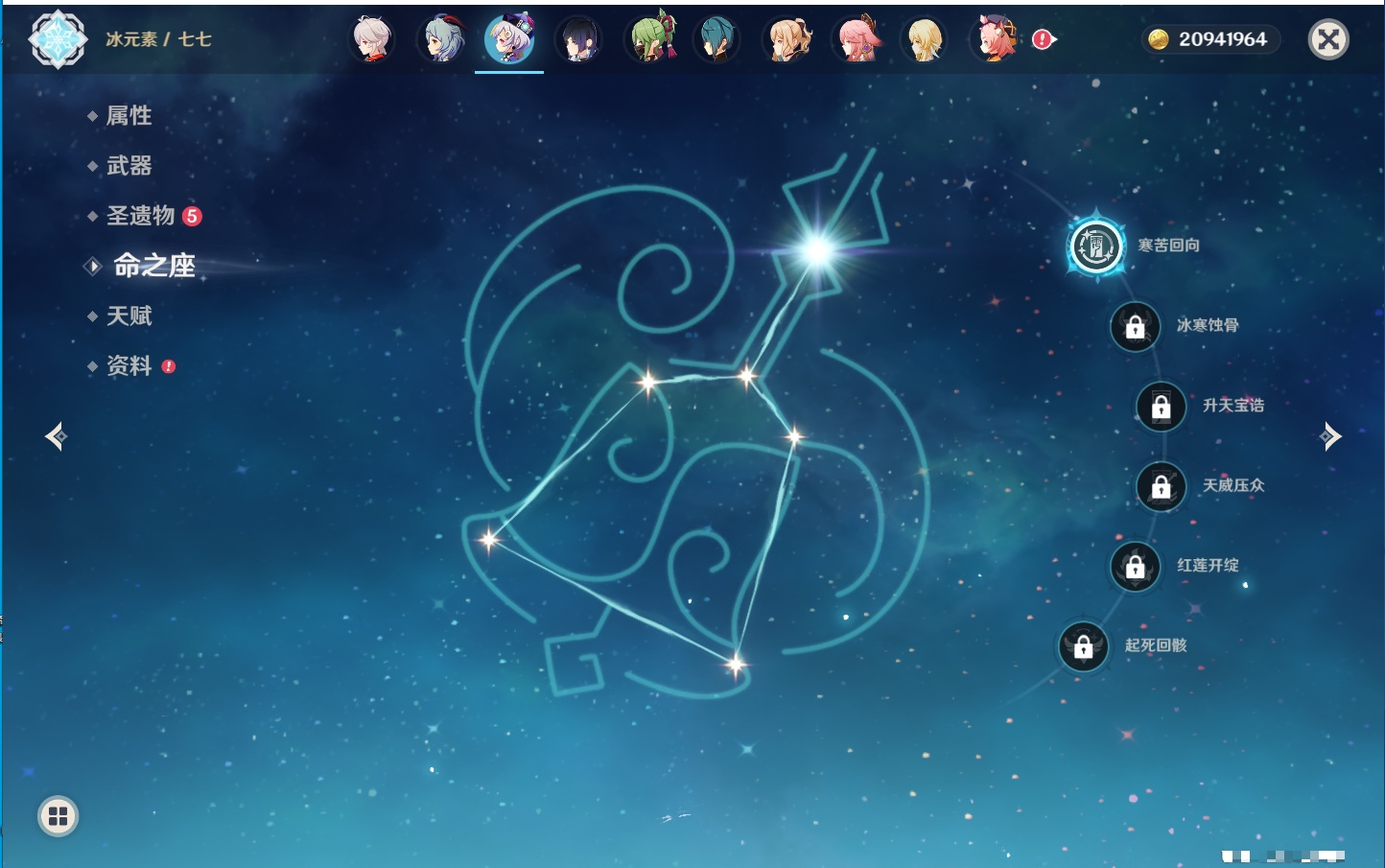Close the character screen with X button
The height and width of the screenshot is (868, 1385).
pyautogui.click(x=1328, y=39)
